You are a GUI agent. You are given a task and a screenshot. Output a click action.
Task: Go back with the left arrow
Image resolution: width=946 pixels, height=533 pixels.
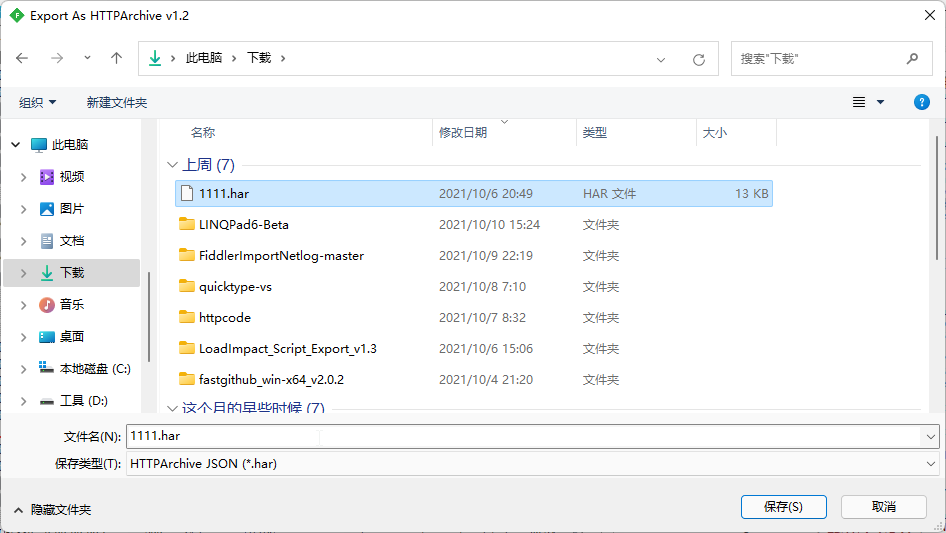(22, 58)
